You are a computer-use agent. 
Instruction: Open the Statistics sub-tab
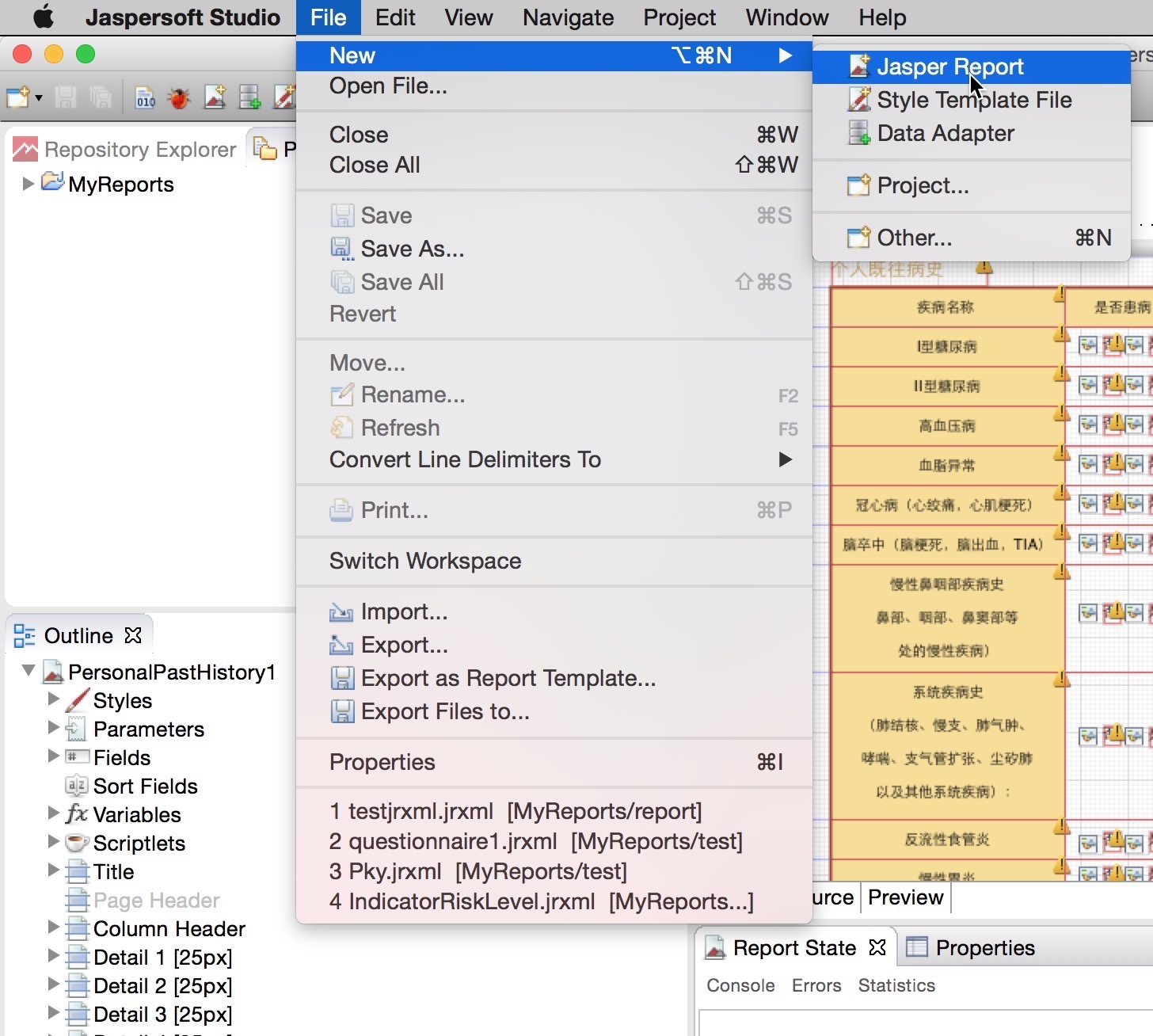pyautogui.click(x=896, y=985)
